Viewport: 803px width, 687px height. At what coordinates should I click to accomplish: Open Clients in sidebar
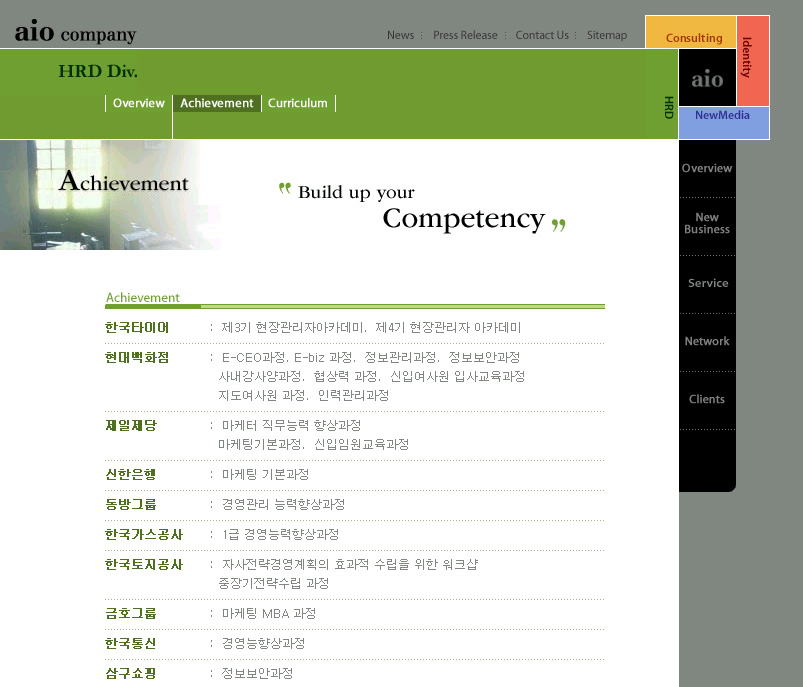point(707,399)
